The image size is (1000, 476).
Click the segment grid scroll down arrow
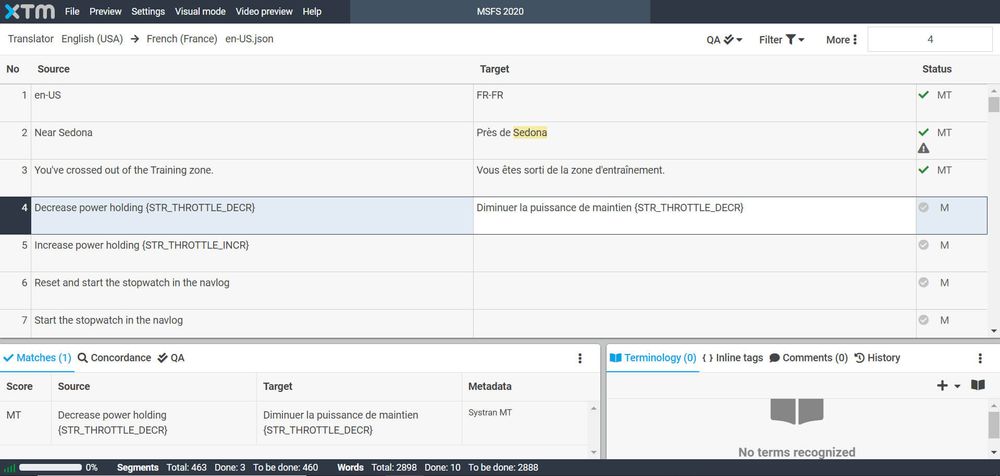coord(994,331)
